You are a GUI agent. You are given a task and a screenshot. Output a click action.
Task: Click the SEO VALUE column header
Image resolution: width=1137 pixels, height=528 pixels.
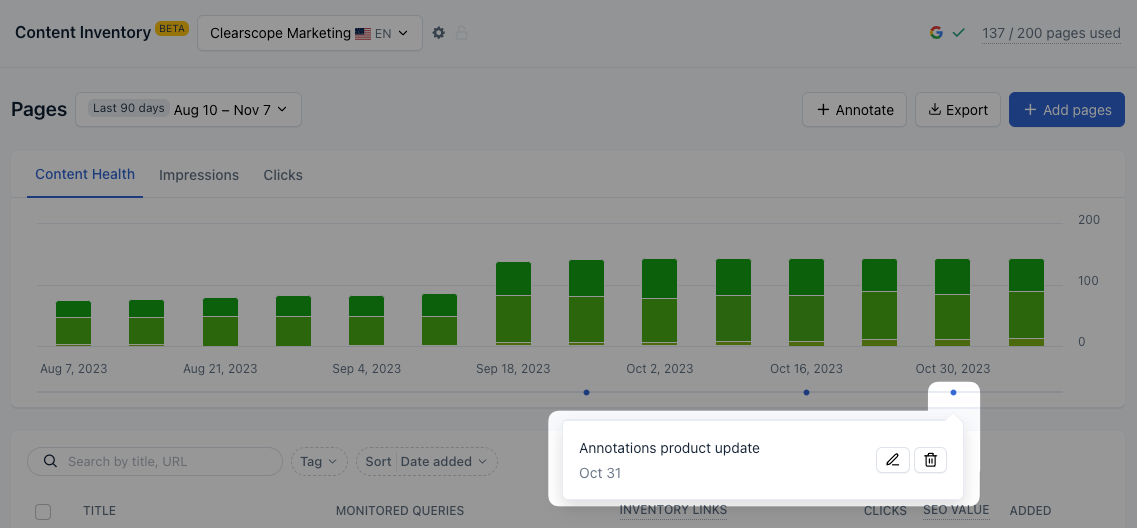(x=956, y=510)
